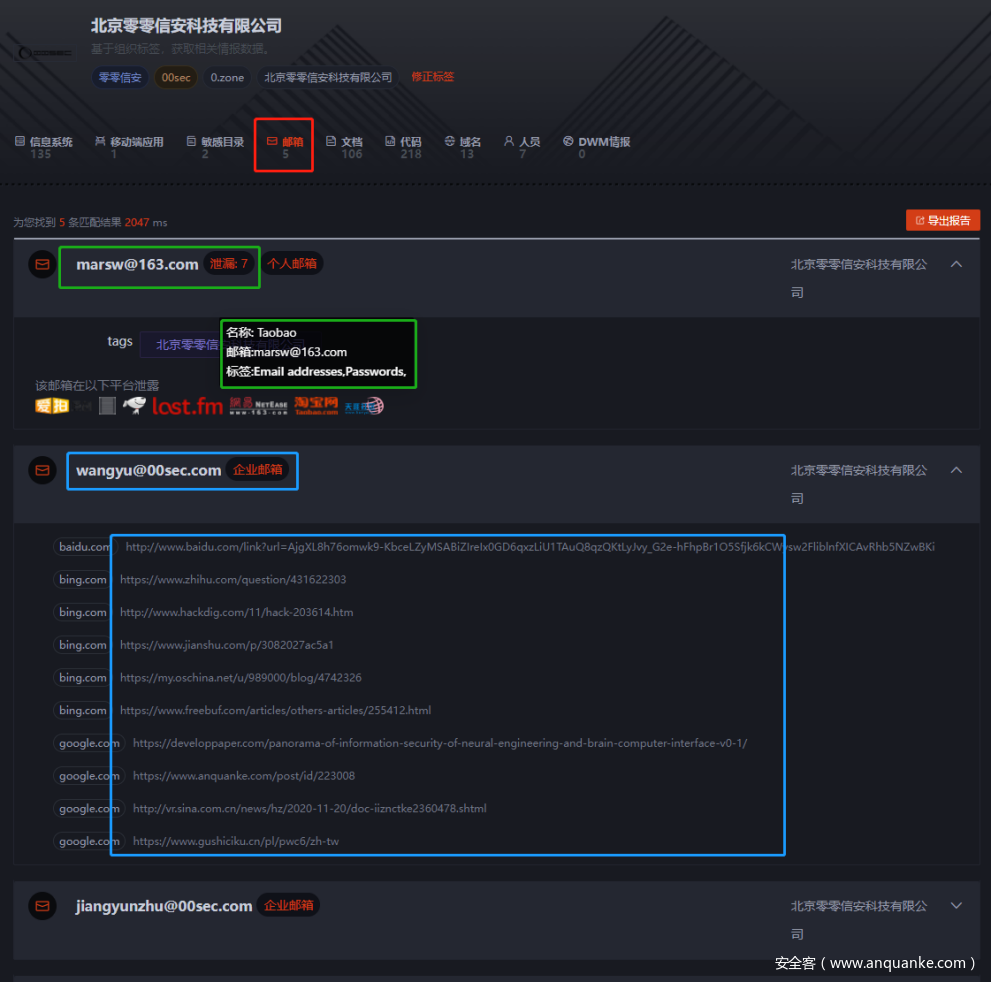
Task: Click the mail icon beside jiangyunzhu@00sec.com
Action: (42, 906)
